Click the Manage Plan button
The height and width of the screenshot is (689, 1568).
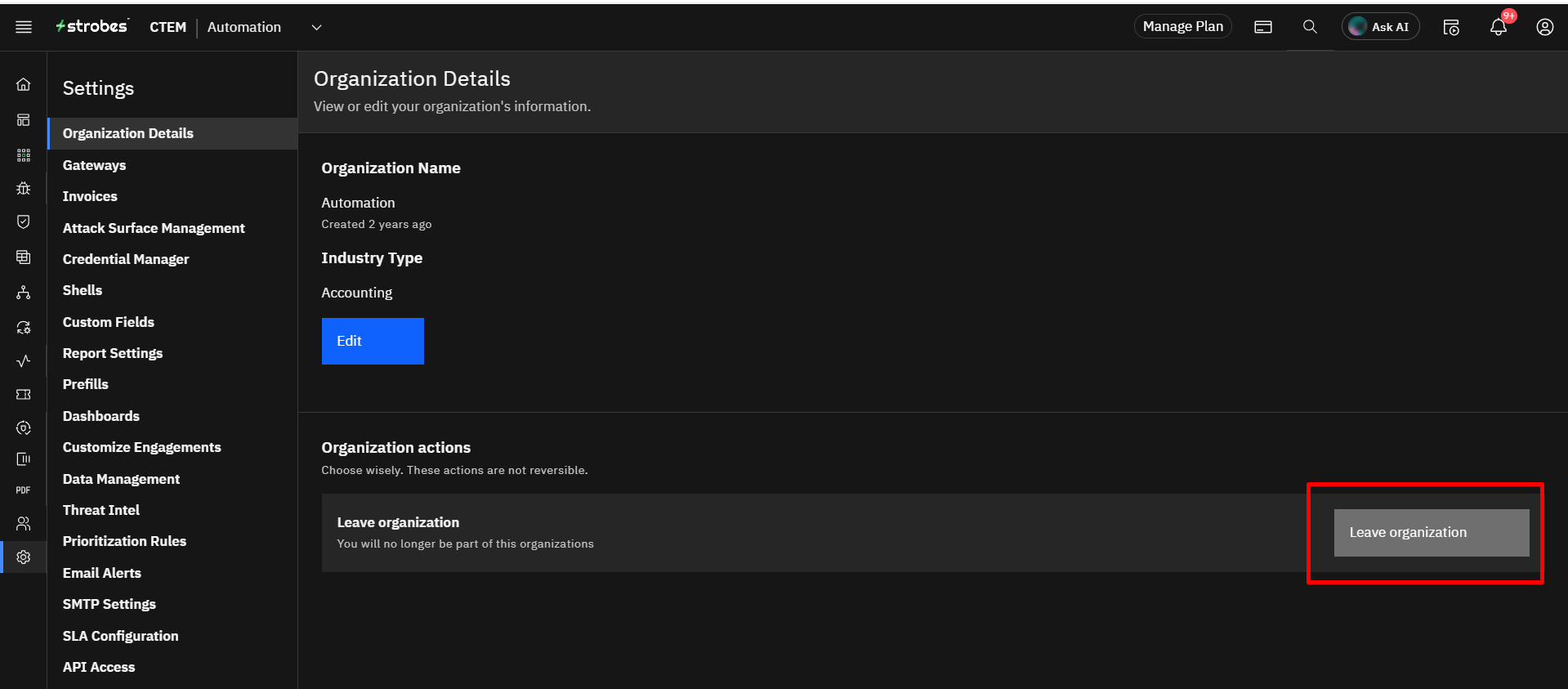1182,26
